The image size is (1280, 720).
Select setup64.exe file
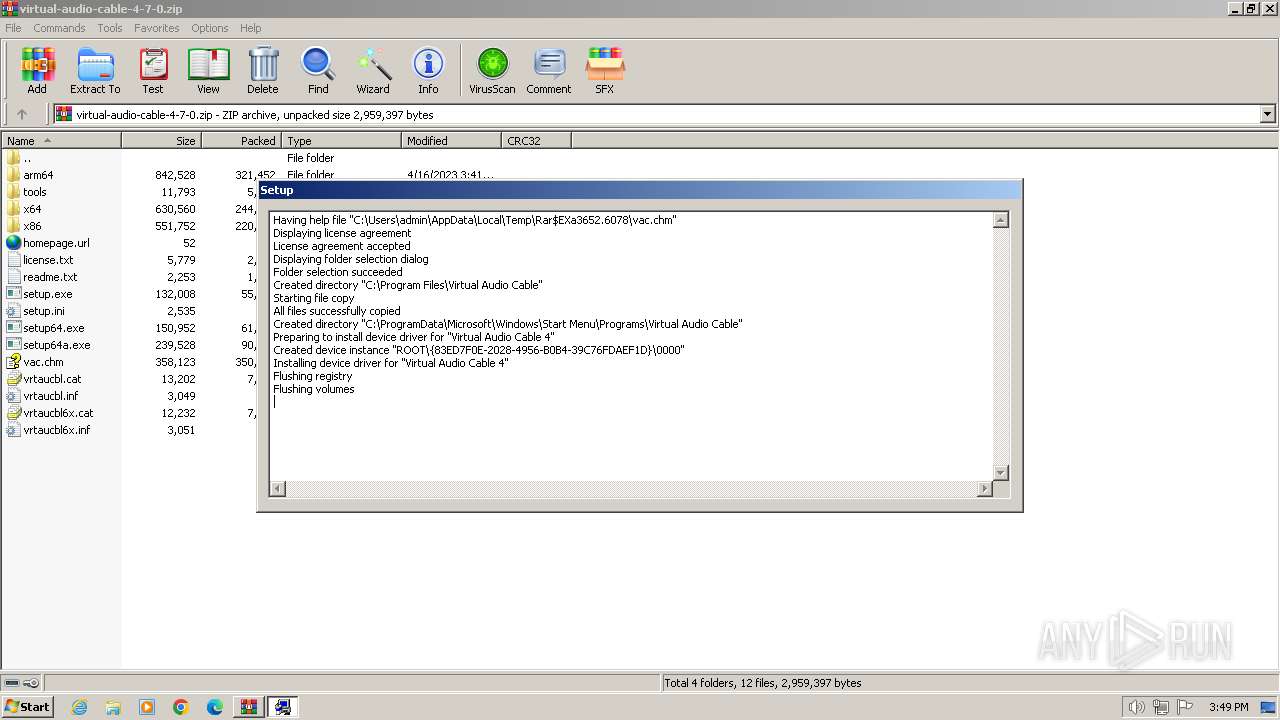coord(54,328)
